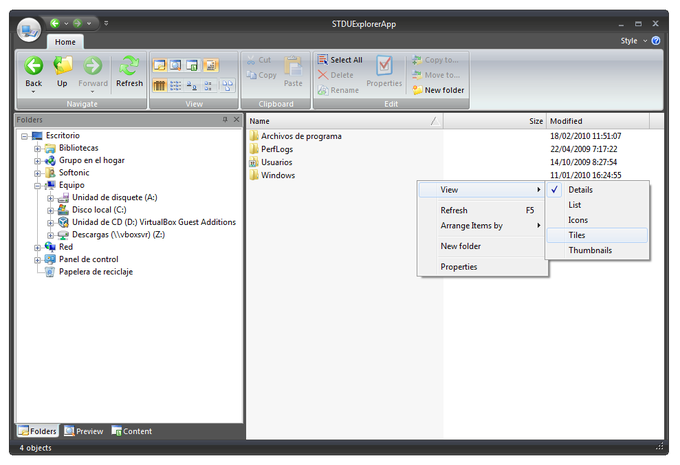This screenshot has width=680, height=465.
Task: Click the small back arrow in title bar
Action: pyautogui.click(x=55, y=23)
